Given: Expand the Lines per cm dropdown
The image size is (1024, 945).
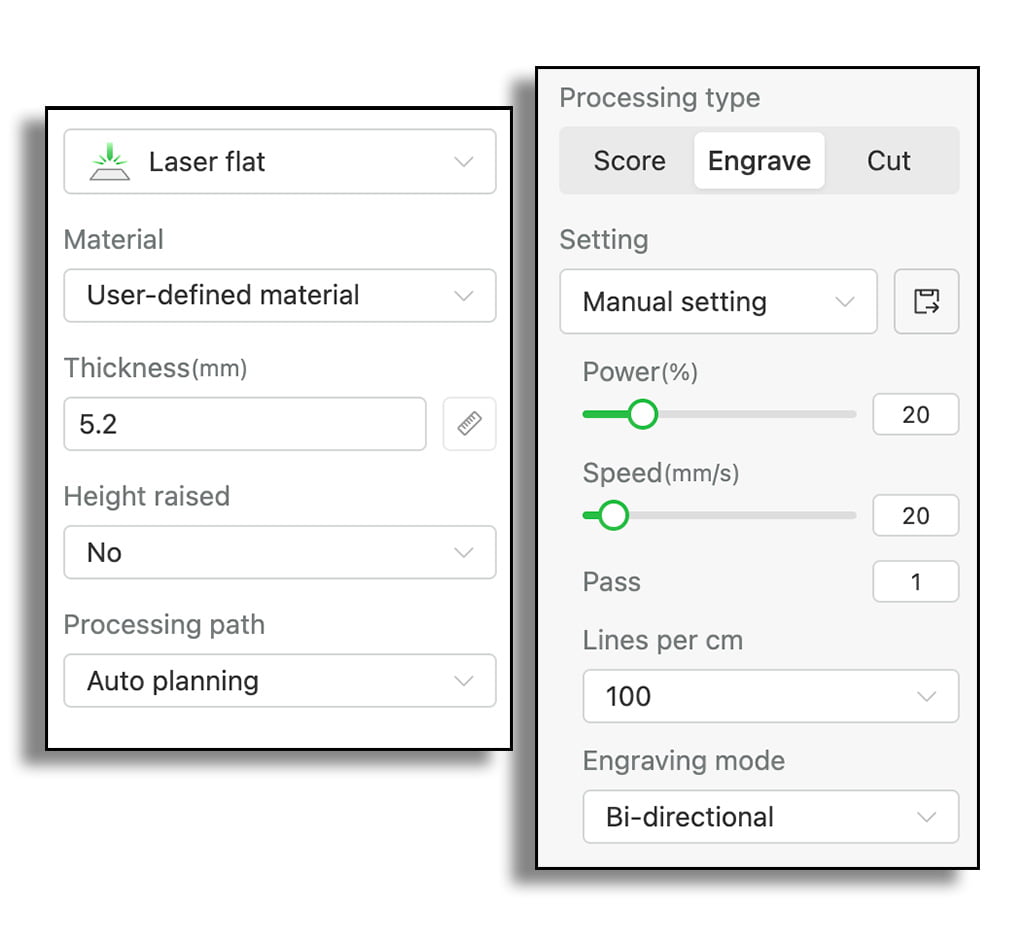Looking at the screenshot, I should [x=770, y=696].
